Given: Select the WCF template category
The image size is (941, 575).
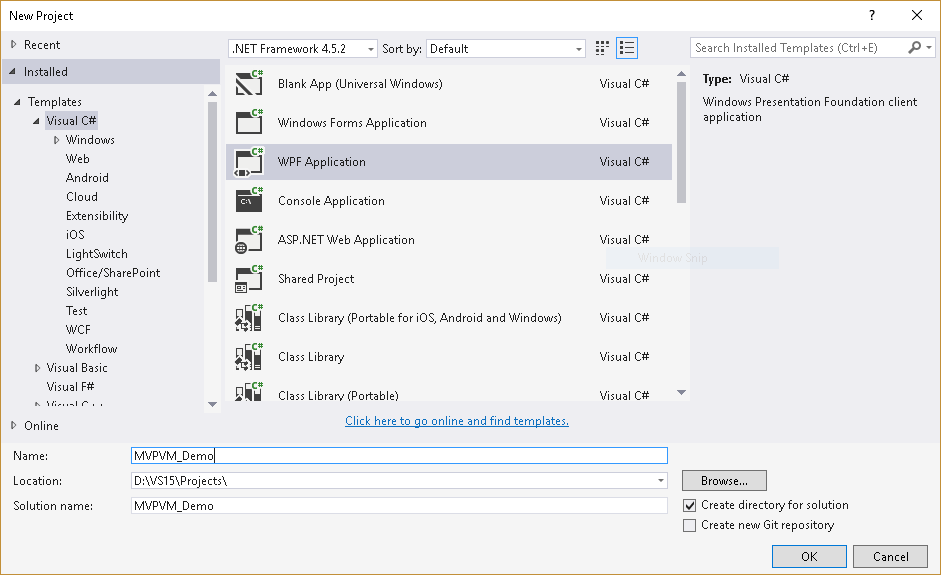Looking at the screenshot, I should coord(78,330).
